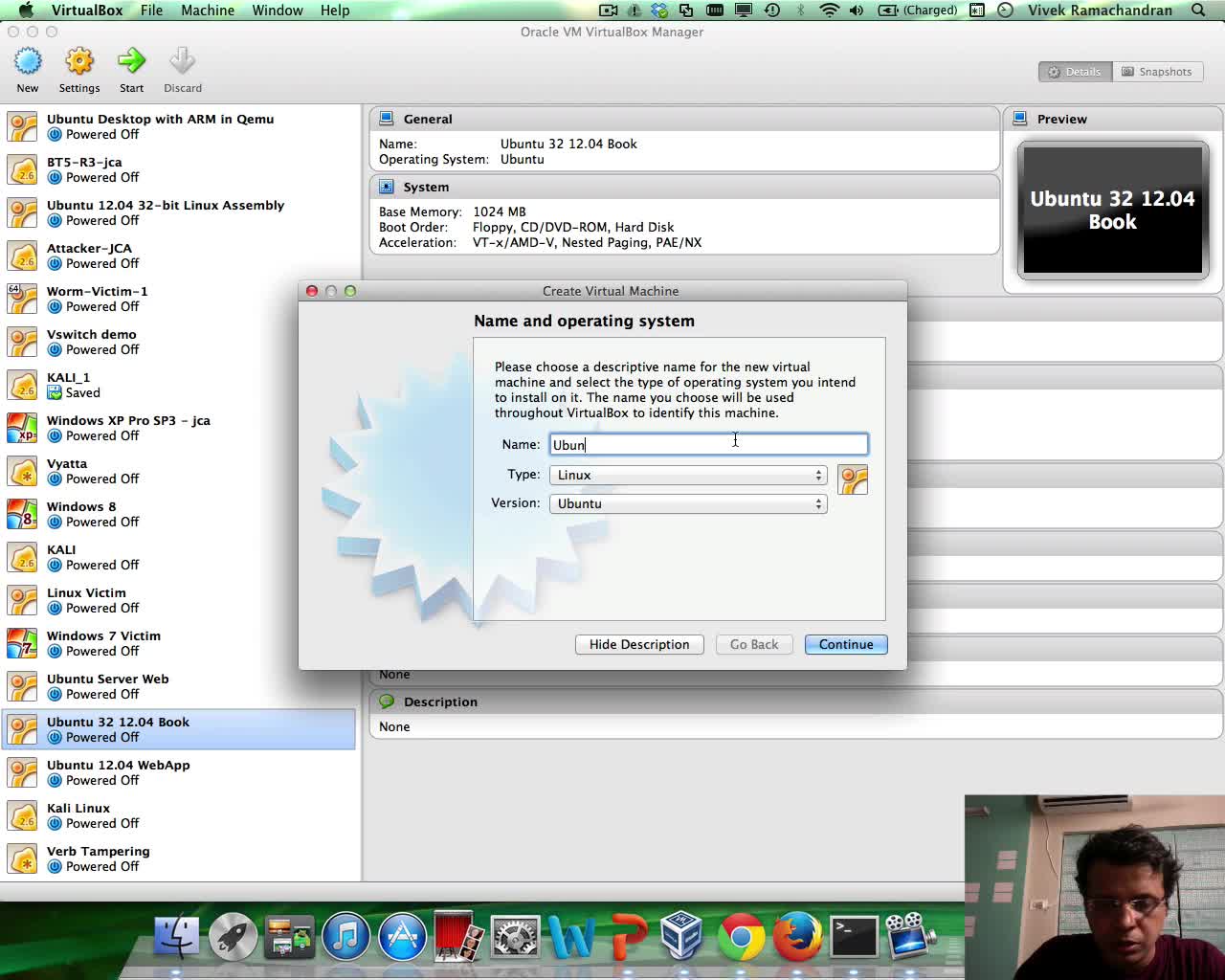Select the Windows 7 Victim VM icon

[x=22, y=643]
